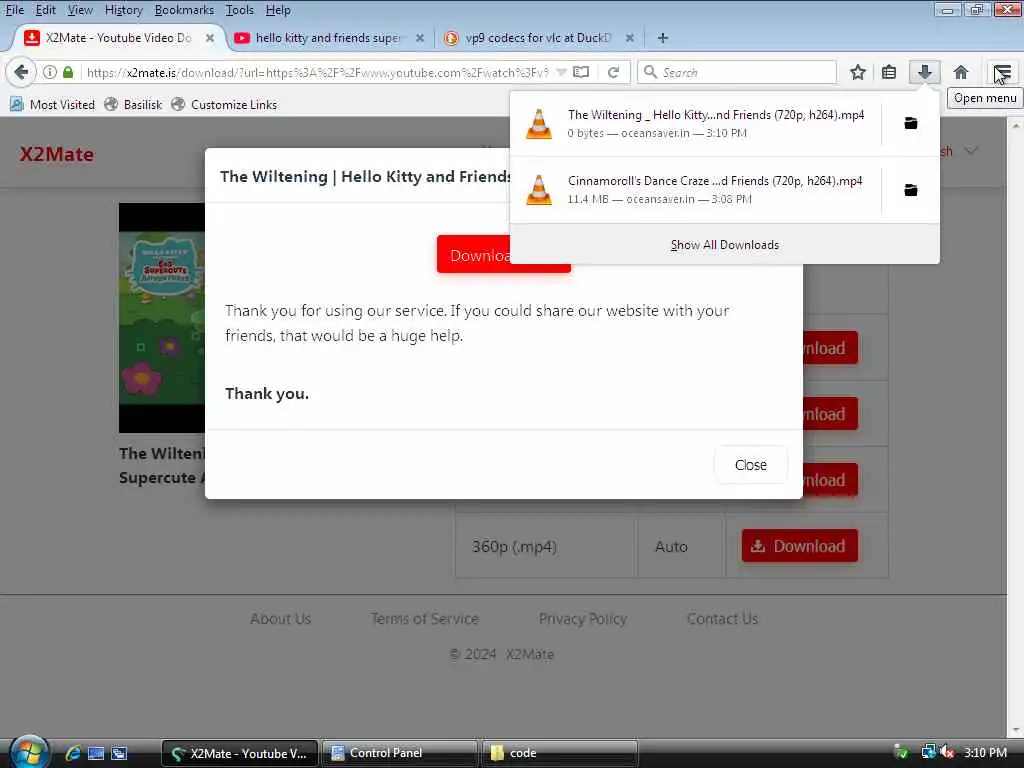1024x768 pixels.
Task: Click the browser Back arrow button
Action: (x=21, y=72)
